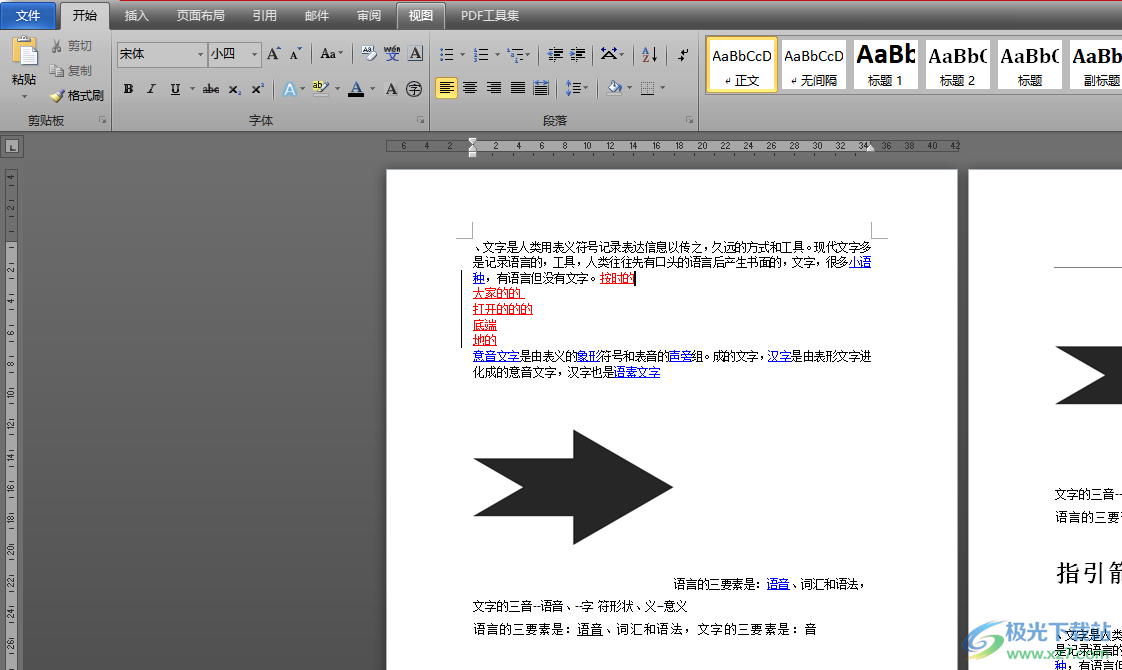Click the multilevel list icon
The height and width of the screenshot is (670, 1122).
point(514,54)
